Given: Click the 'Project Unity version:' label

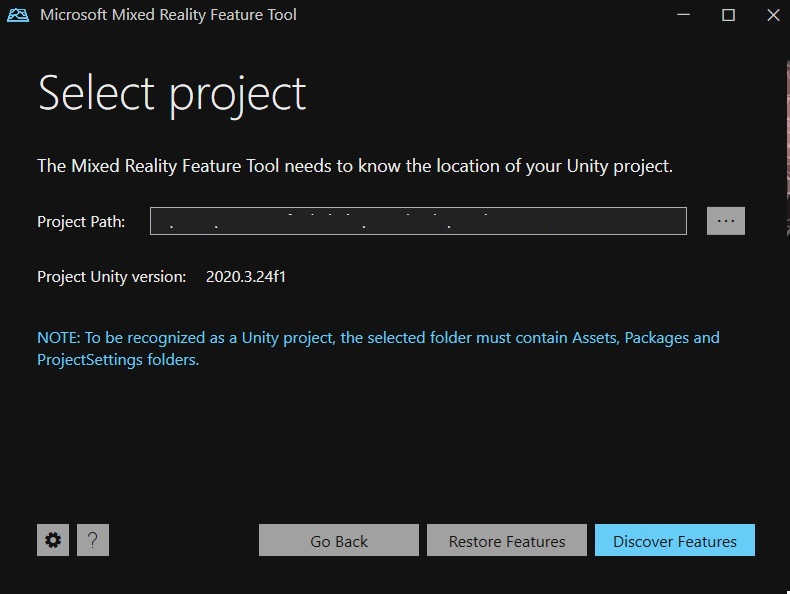Looking at the screenshot, I should [x=112, y=277].
